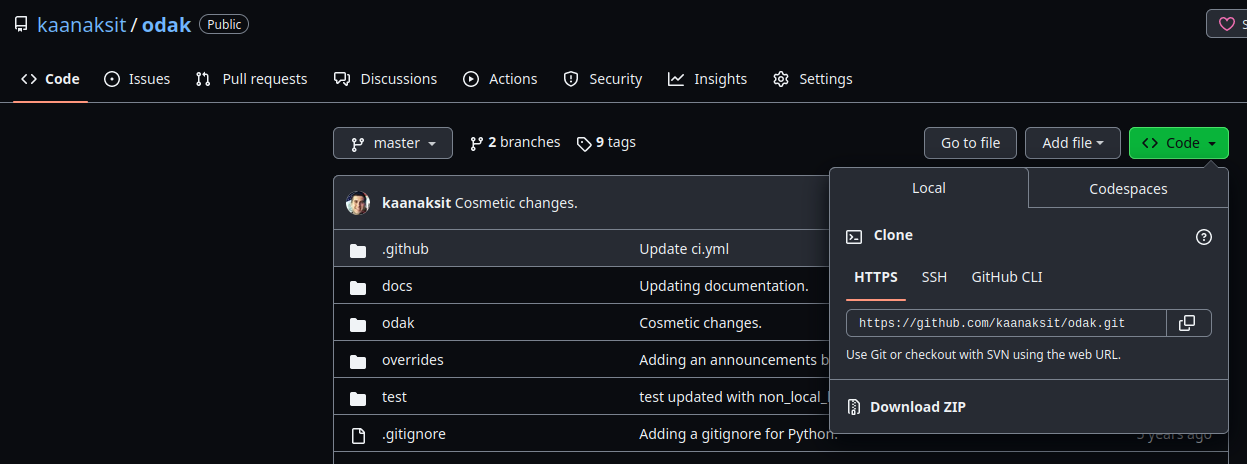The width and height of the screenshot is (1247, 464).
Task: Open the test folder
Action: [x=394, y=397]
